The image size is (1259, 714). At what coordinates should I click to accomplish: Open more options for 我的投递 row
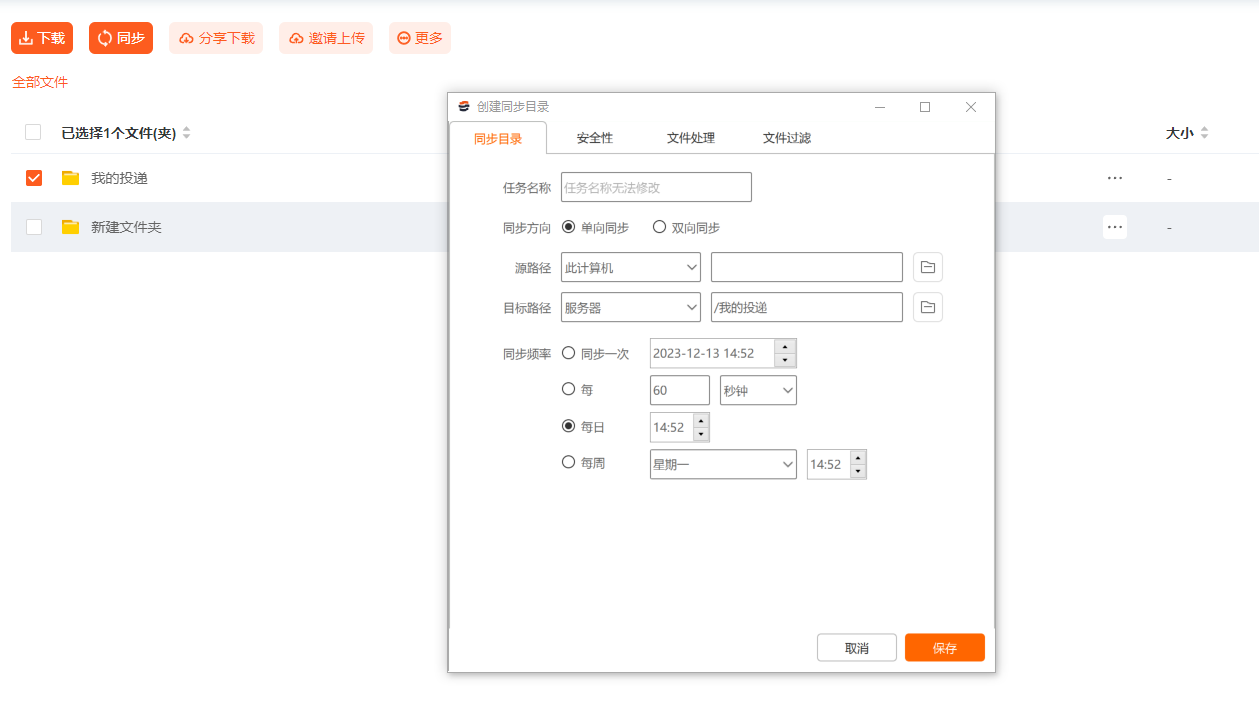pos(1115,178)
